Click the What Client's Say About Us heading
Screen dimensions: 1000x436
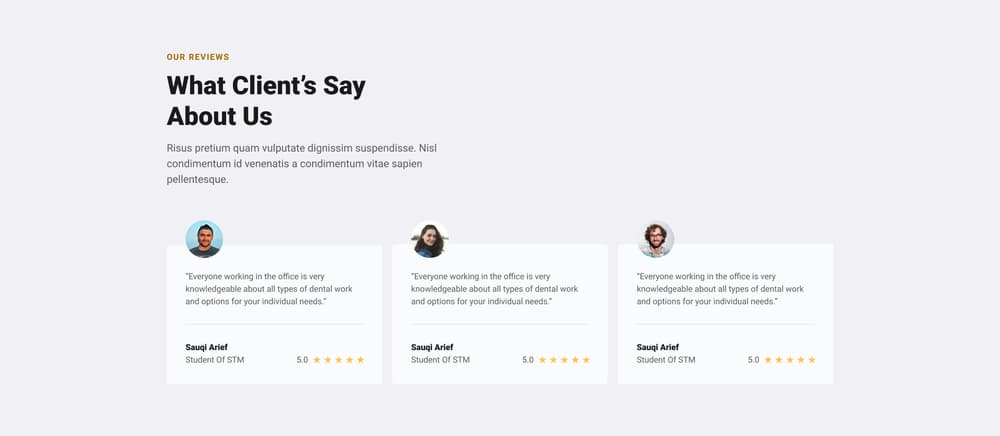[266, 101]
